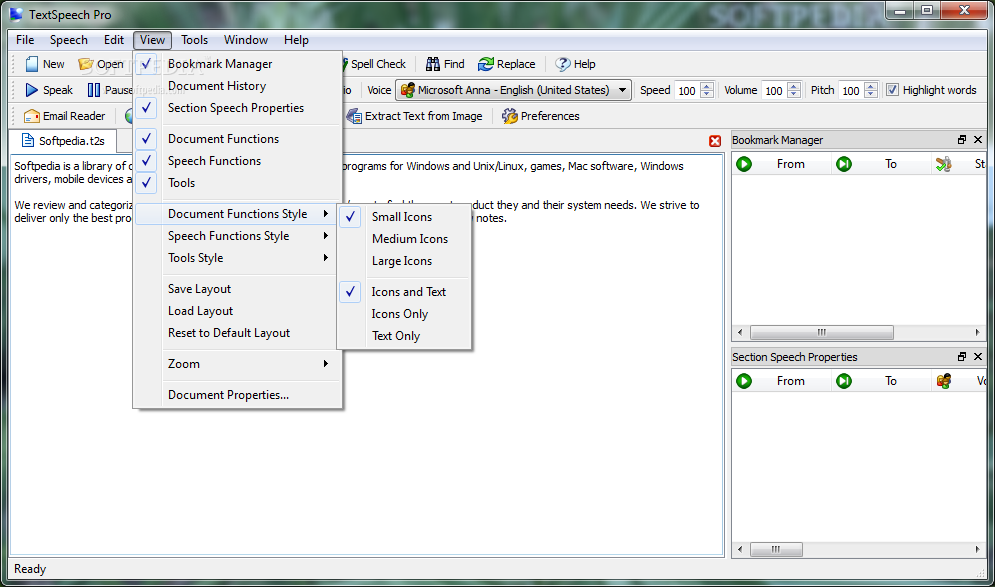Click Bookmark Manager play From icon
Image resolution: width=995 pixels, height=587 pixels.
pyautogui.click(x=744, y=164)
